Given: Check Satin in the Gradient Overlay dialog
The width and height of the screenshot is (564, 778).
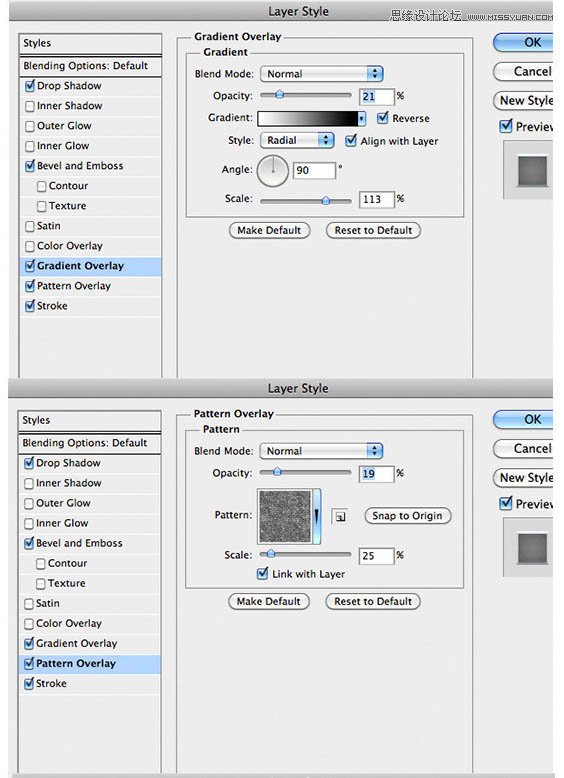Looking at the screenshot, I should click(x=30, y=226).
